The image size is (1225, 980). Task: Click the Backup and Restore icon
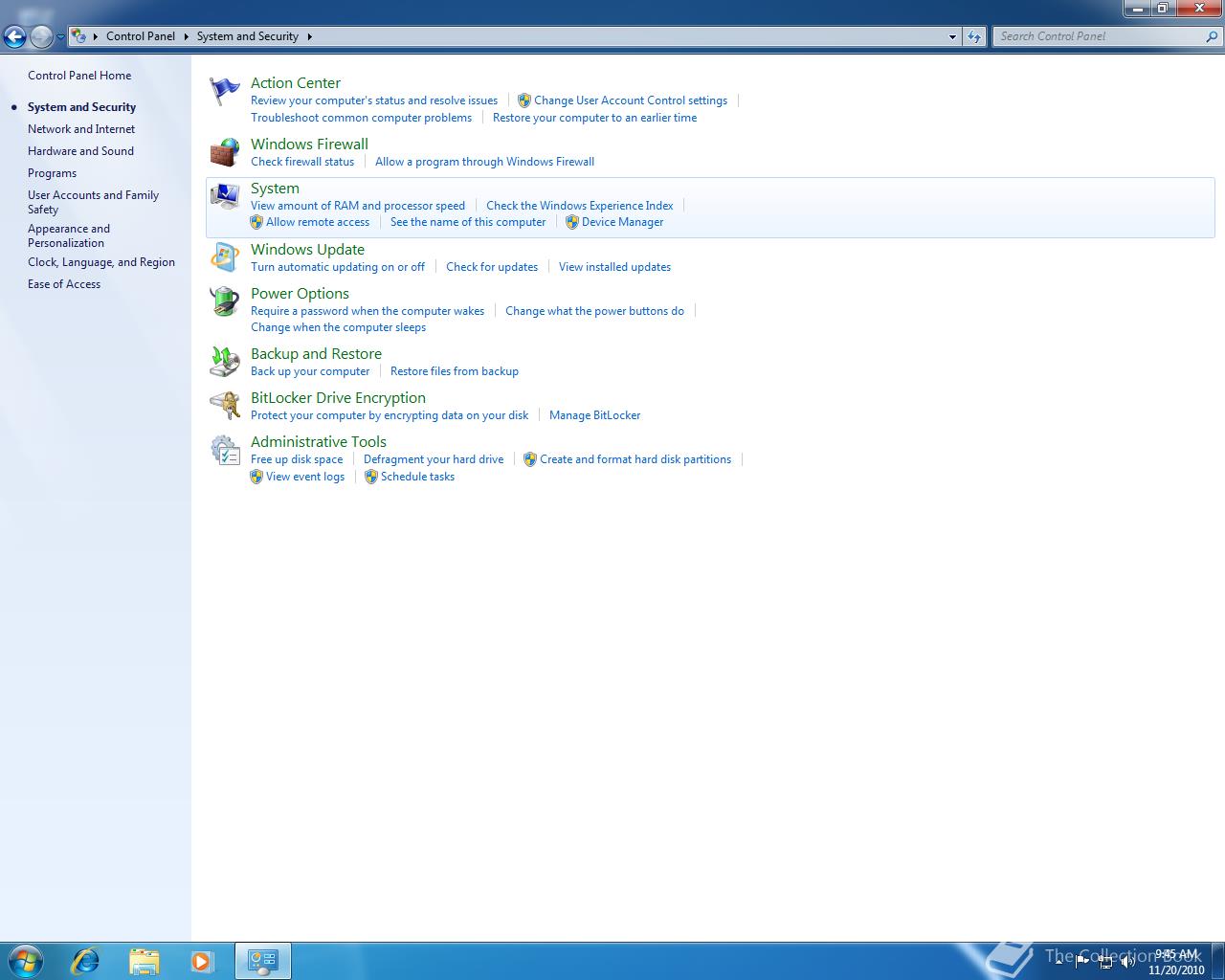click(225, 362)
